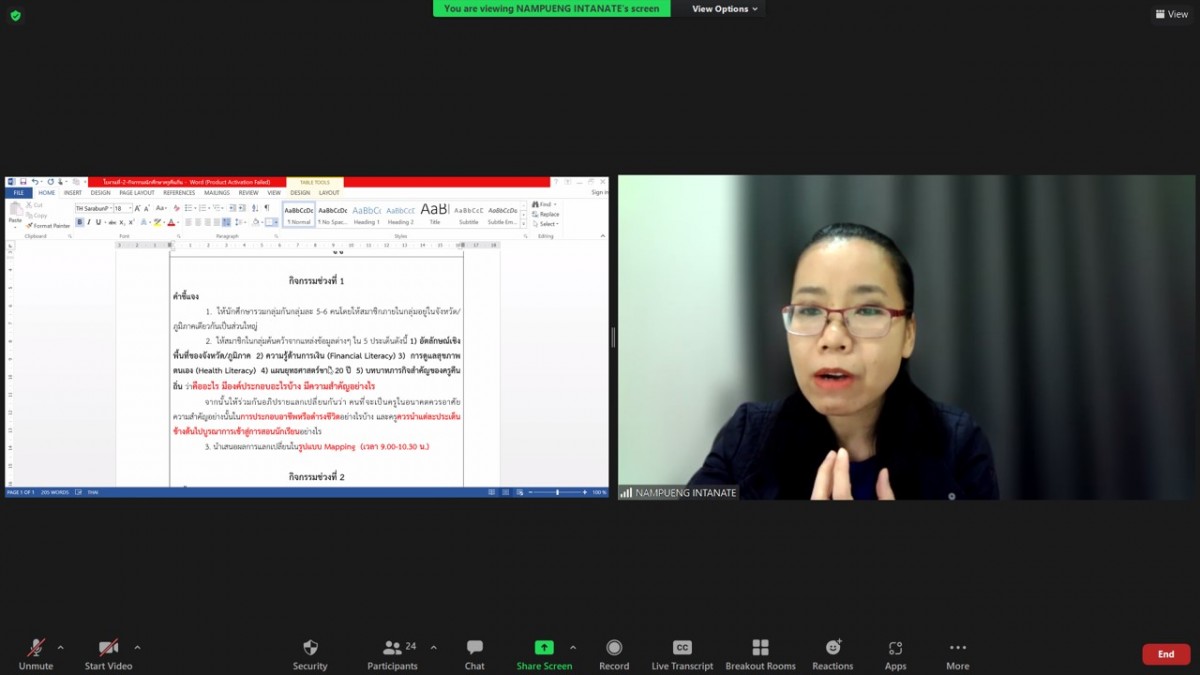Apply the Title style
This screenshot has height=675, width=1200.
pos(435,214)
